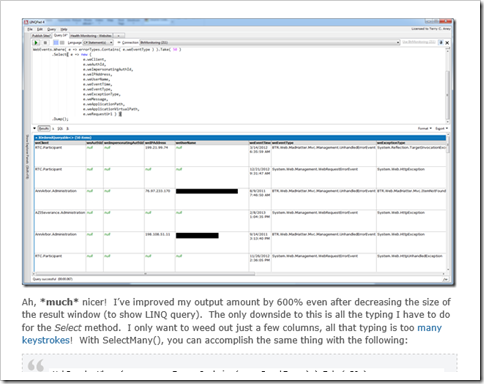Open the Format dropdown in results bar
The image size is (484, 384).
pyautogui.click(x=425, y=129)
